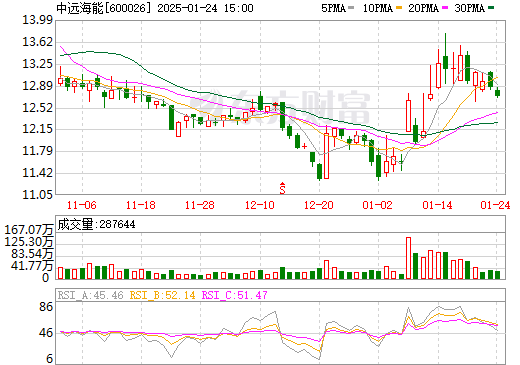Viewport: 520px width, 365px height.
Task: Select the 30PMA legend label
Action: pos(470,8)
